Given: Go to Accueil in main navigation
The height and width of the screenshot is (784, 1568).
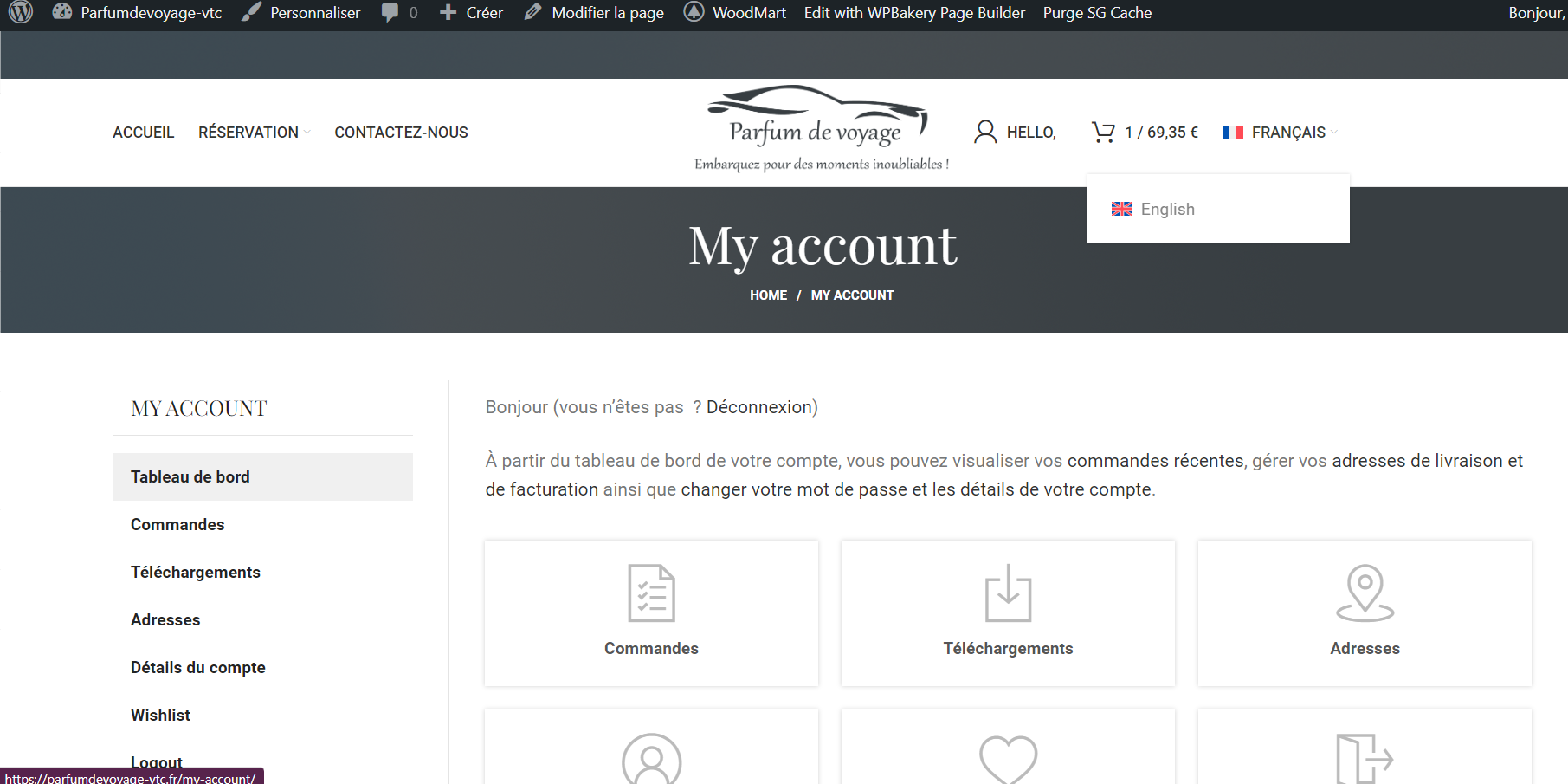Looking at the screenshot, I should click(143, 133).
